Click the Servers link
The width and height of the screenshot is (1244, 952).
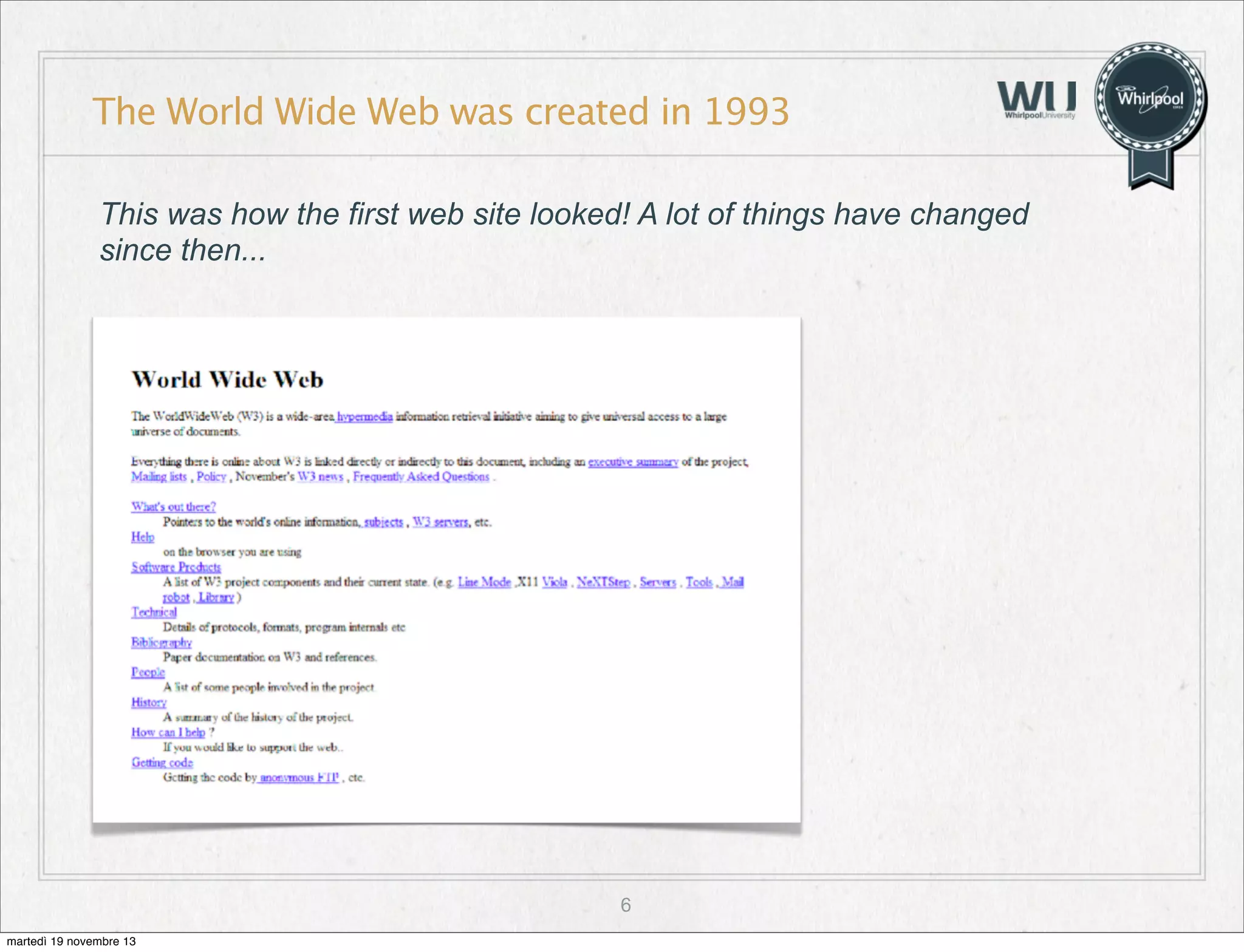pyautogui.click(x=658, y=582)
